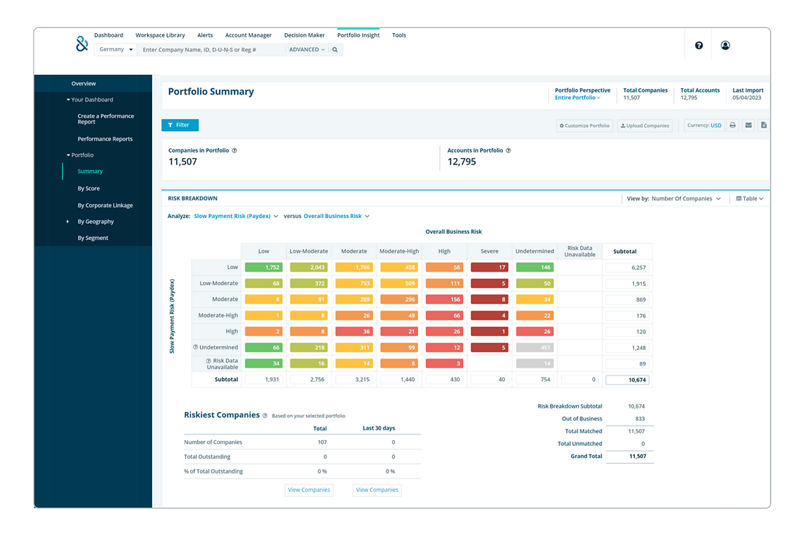This screenshot has height=533, width=800.
Task: Open the Table view selector
Action: tap(748, 198)
